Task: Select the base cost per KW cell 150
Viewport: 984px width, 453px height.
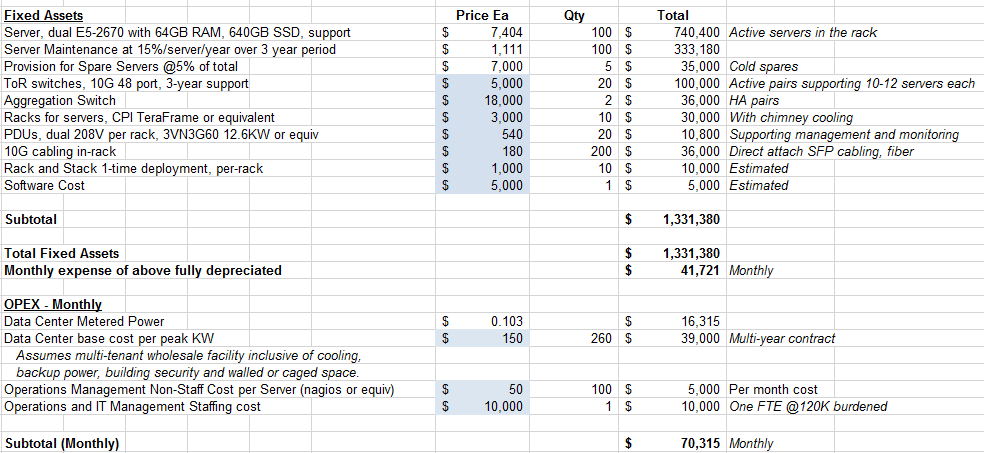Action: pos(483,338)
